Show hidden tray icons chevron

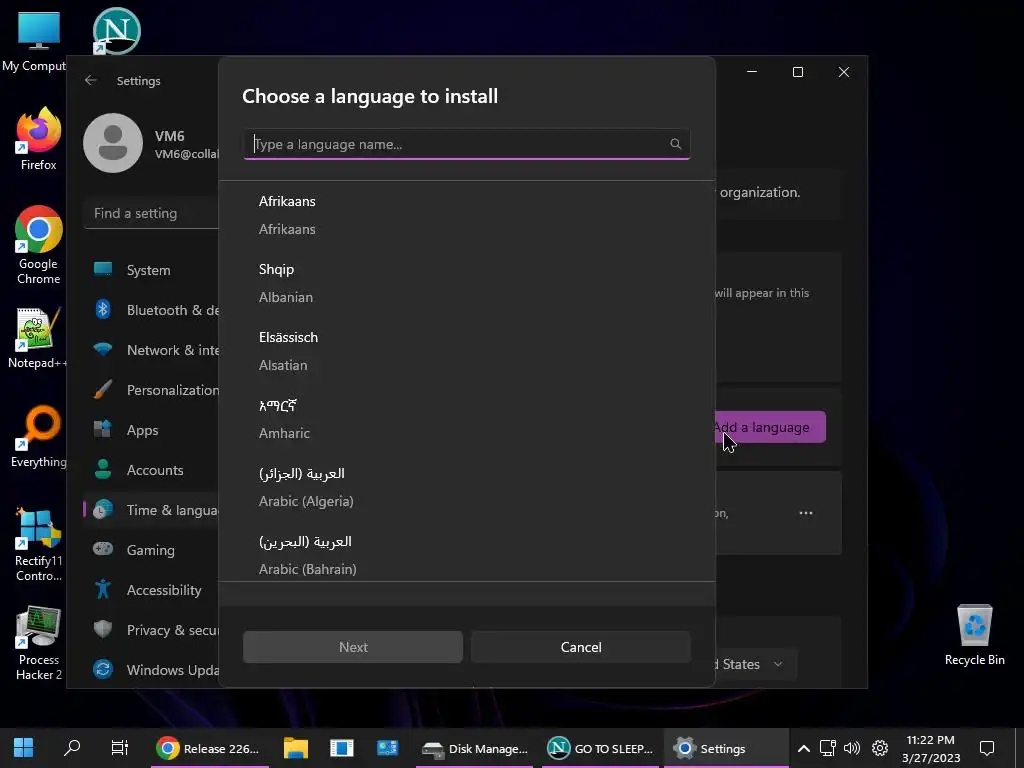pos(804,748)
